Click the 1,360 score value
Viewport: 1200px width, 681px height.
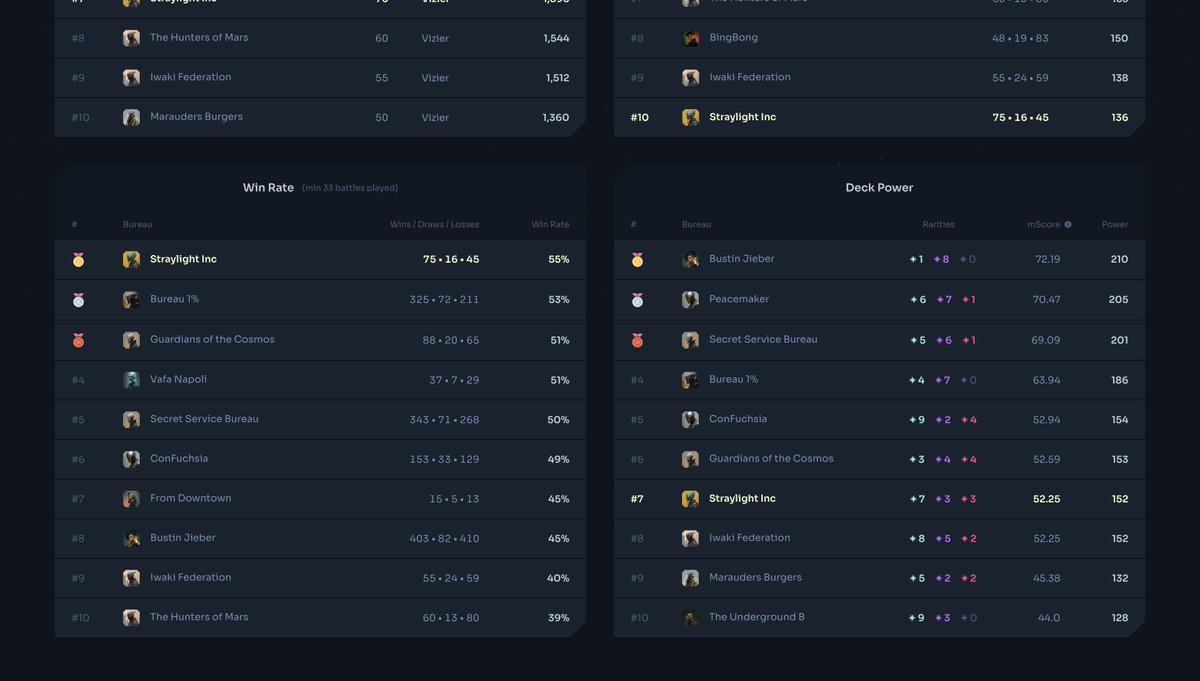(556, 118)
